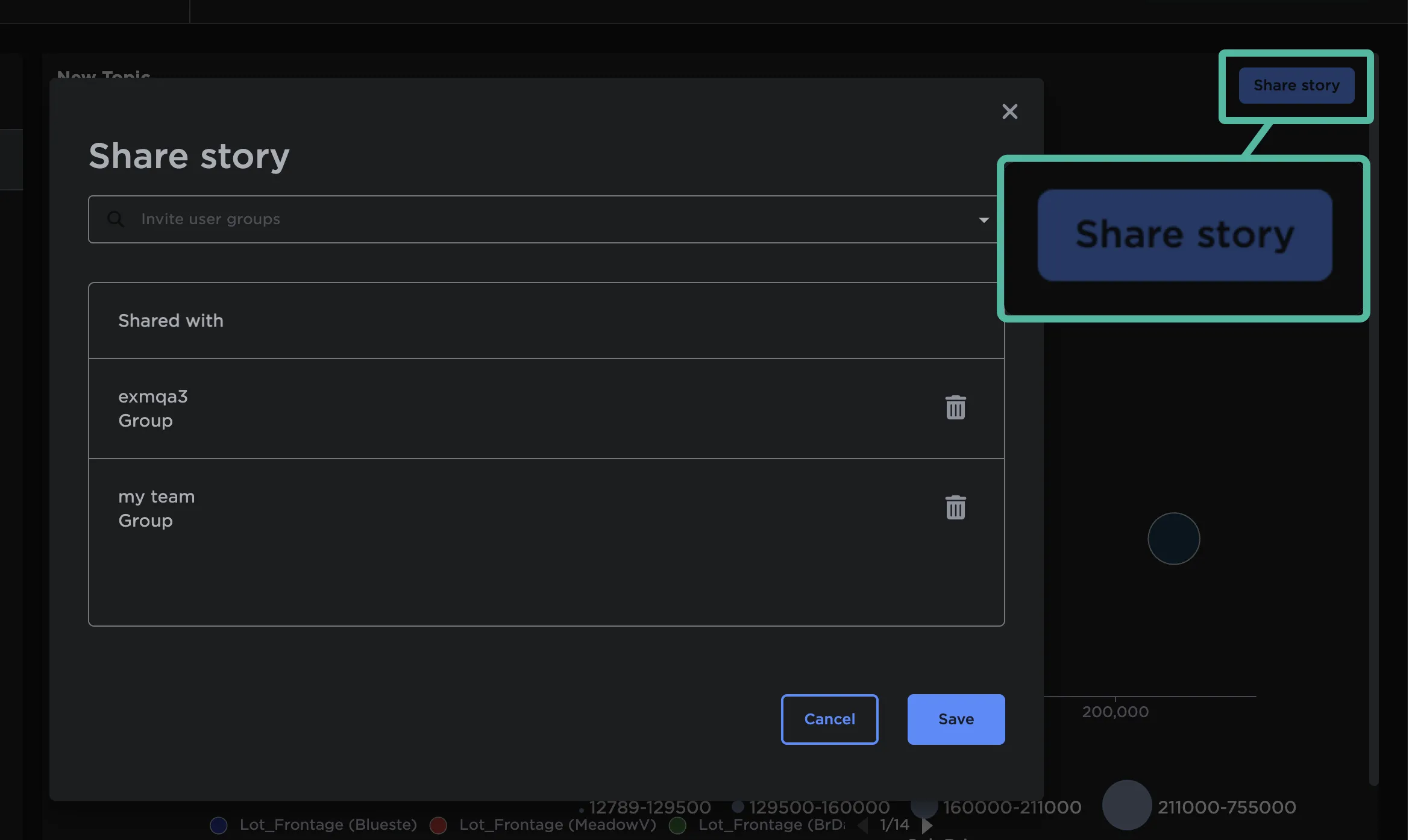Go to next legend page arrow
The width and height of the screenshot is (1409, 840).
[927, 825]
